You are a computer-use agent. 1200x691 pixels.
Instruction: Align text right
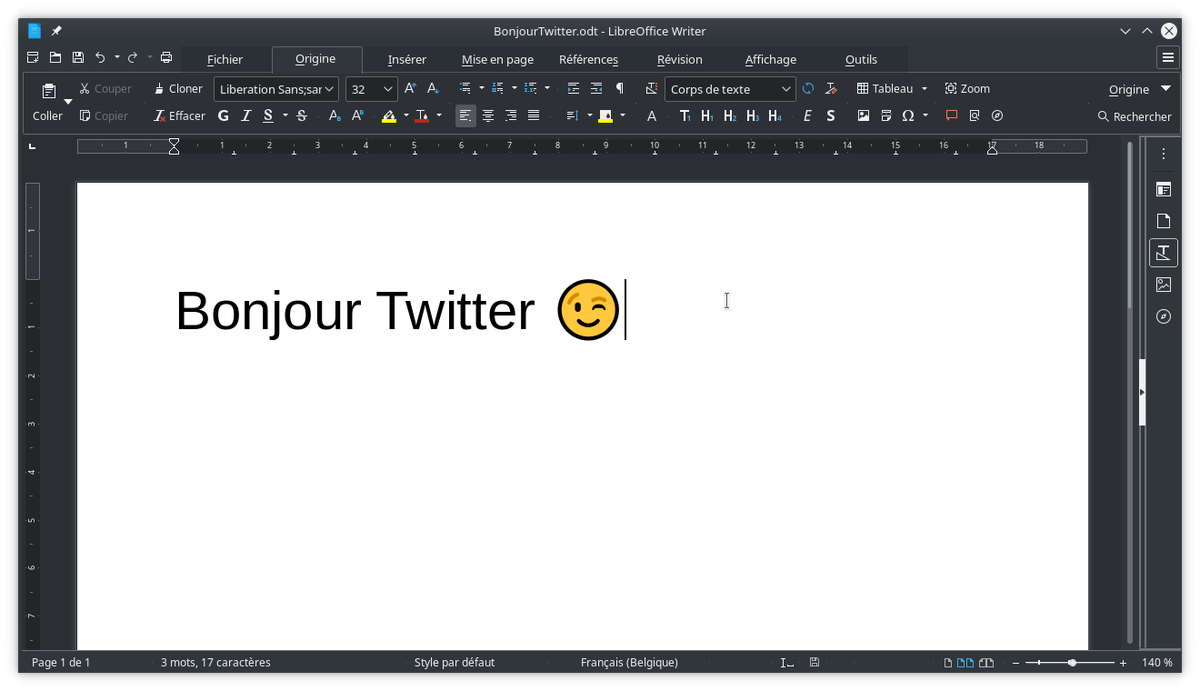click(511, 116)
